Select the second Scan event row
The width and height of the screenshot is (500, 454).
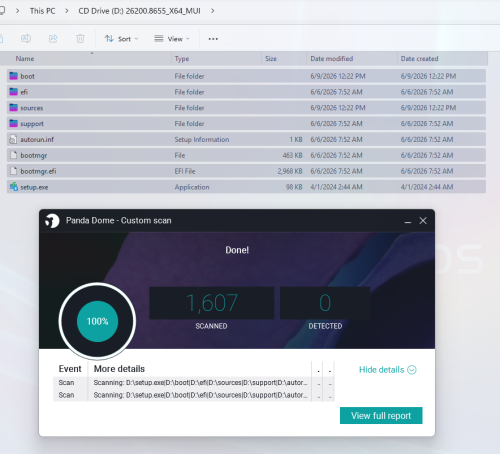click(193, 395)
